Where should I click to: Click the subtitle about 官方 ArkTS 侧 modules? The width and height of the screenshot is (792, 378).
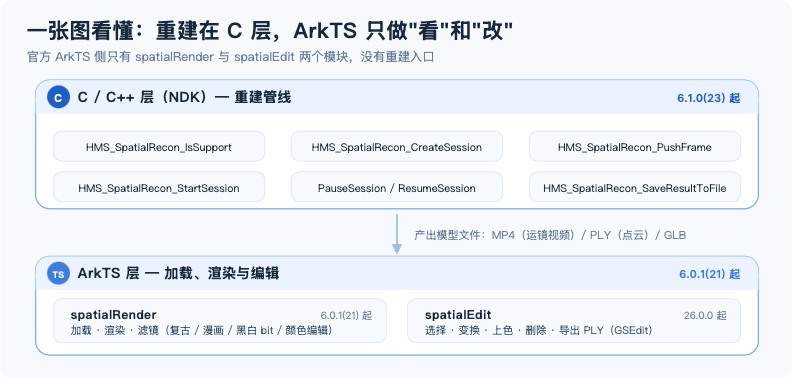point(230,57)
